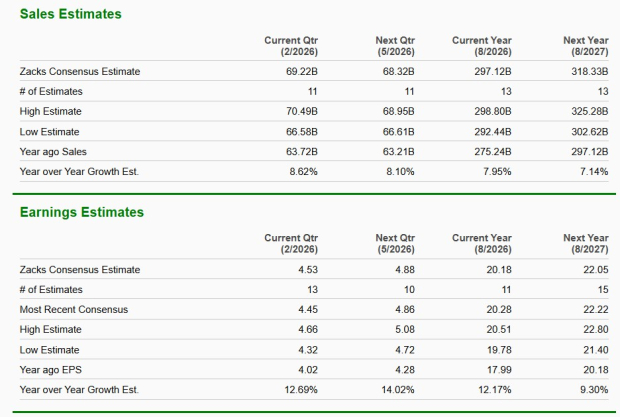Click the Earnings Current Year (8/2026) column header
Screen dimensions: 620x417
483,243
